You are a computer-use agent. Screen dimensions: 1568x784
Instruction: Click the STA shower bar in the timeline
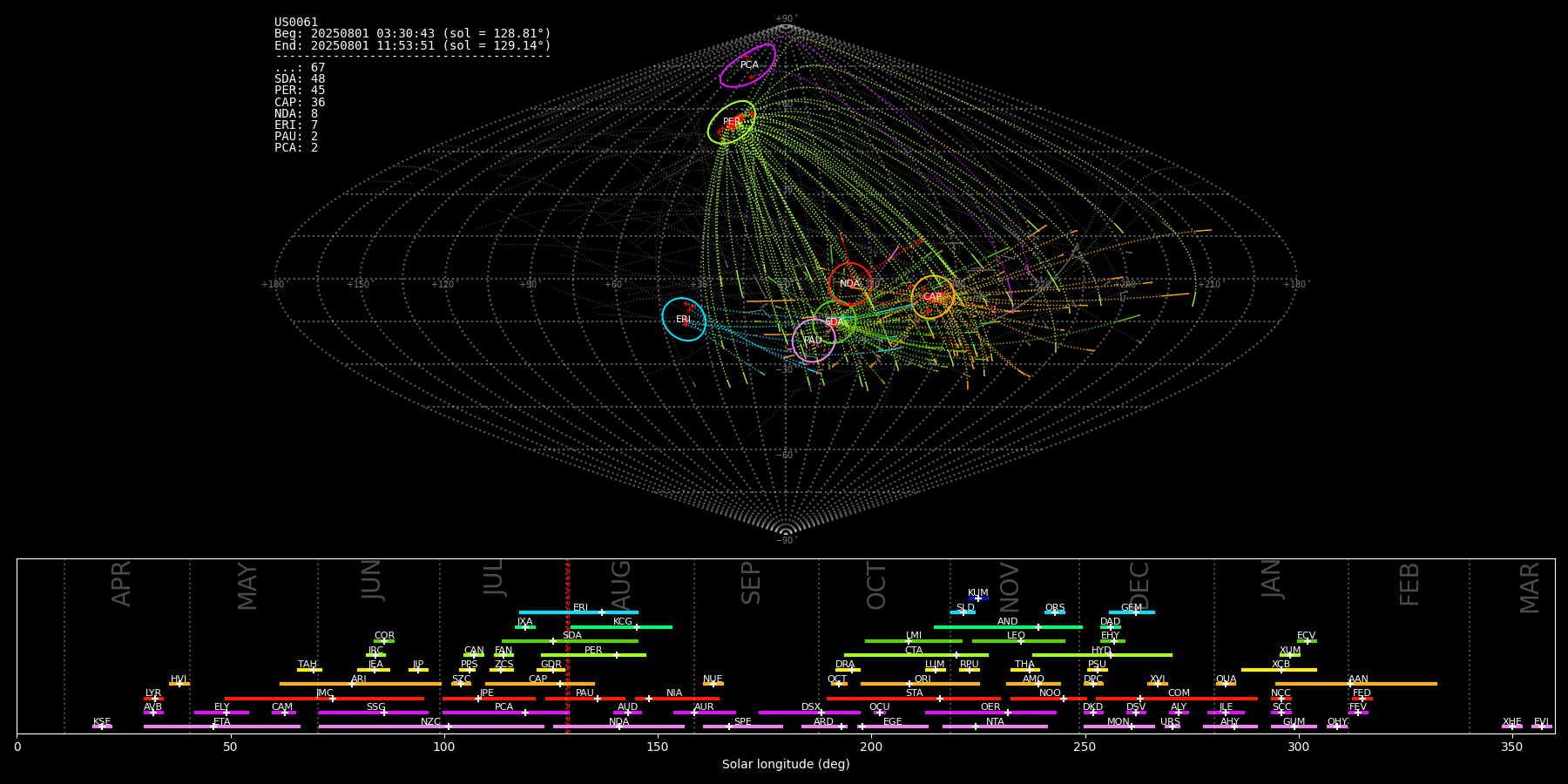(914, 698)
